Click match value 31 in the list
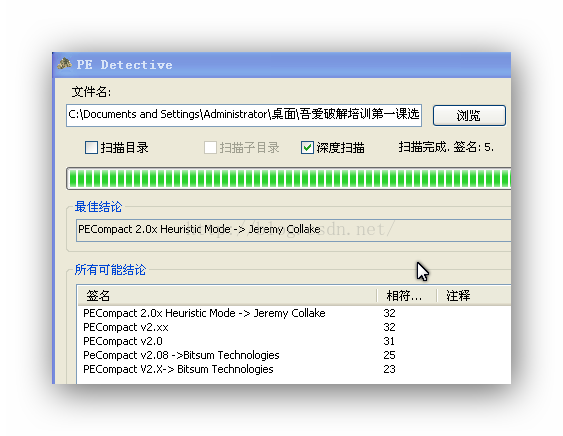This screenshot has height=436, width=563. pyautogui.click(x=389, y=341)
